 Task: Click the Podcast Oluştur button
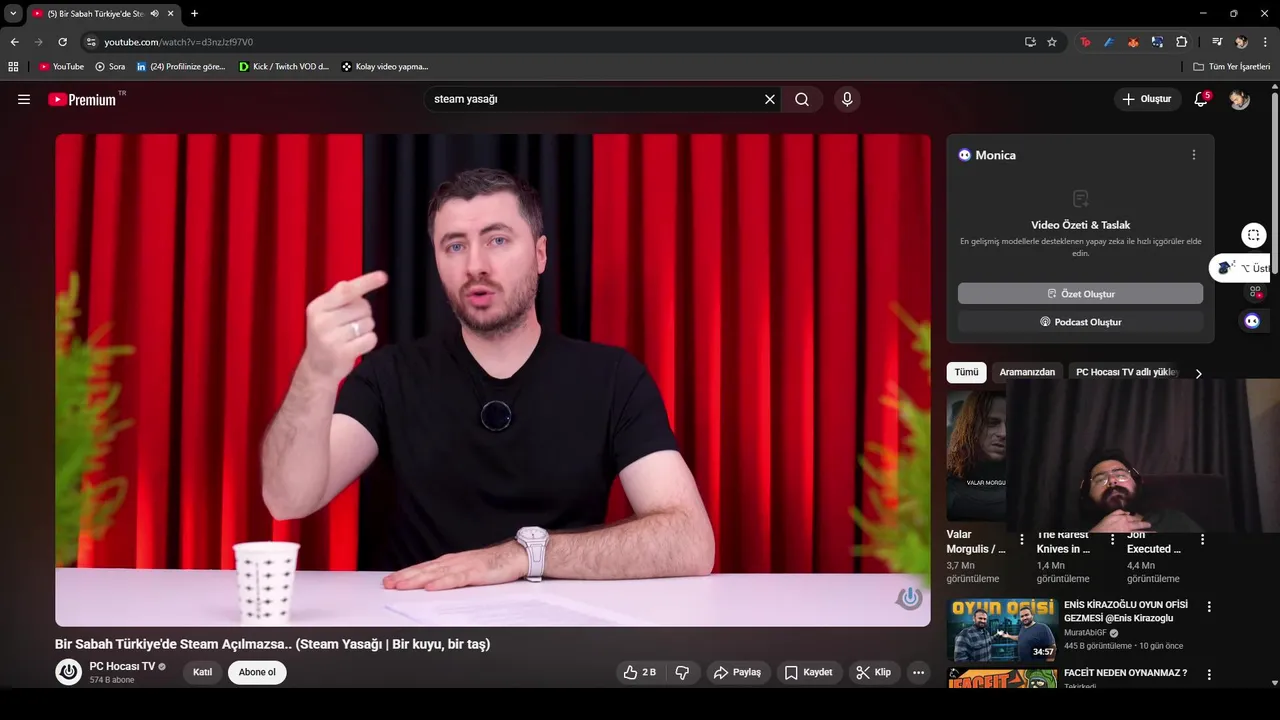tap(1080, 322)
